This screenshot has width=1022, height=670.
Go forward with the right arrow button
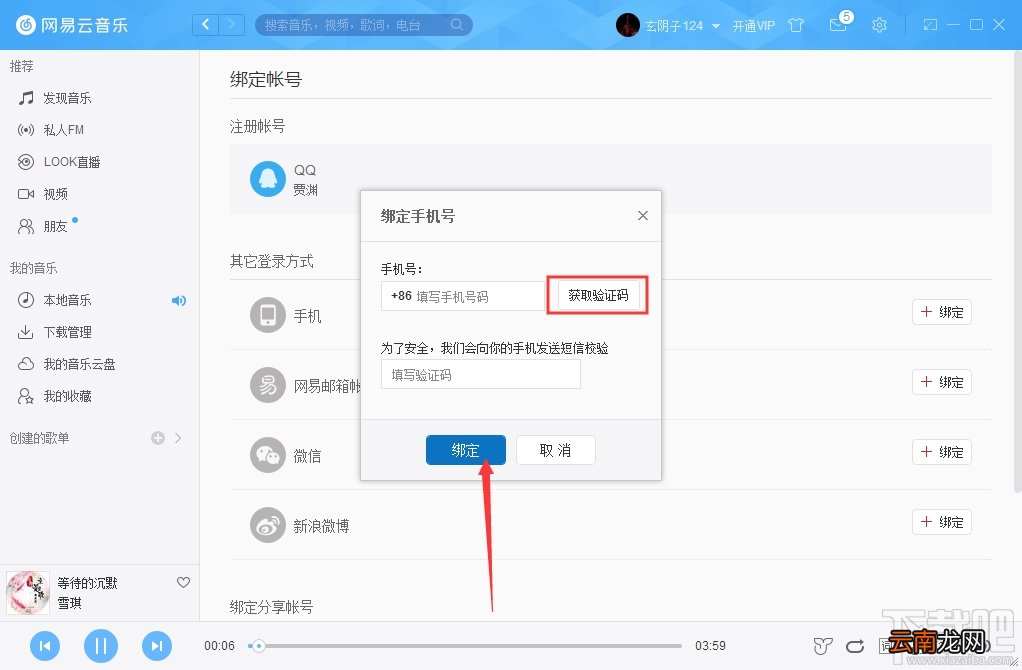[x=231, y=25]
